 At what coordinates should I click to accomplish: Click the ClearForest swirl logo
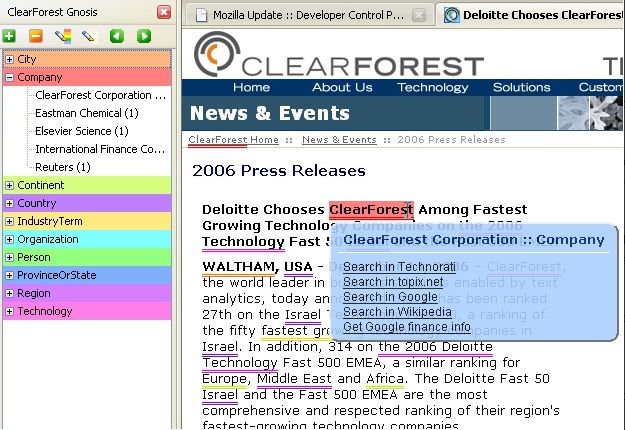coord(217,54)
